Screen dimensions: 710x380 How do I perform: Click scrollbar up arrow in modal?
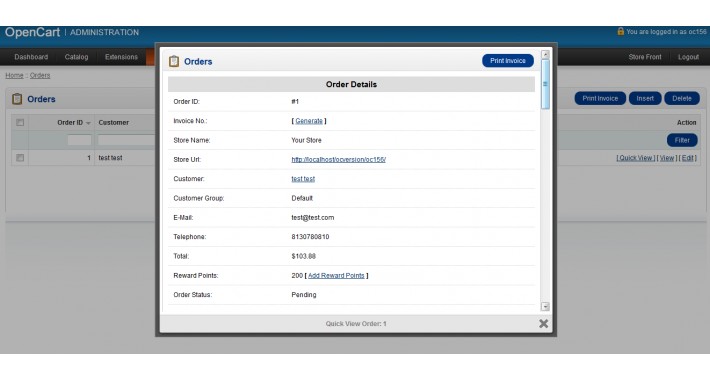click(x=545, y=54)
